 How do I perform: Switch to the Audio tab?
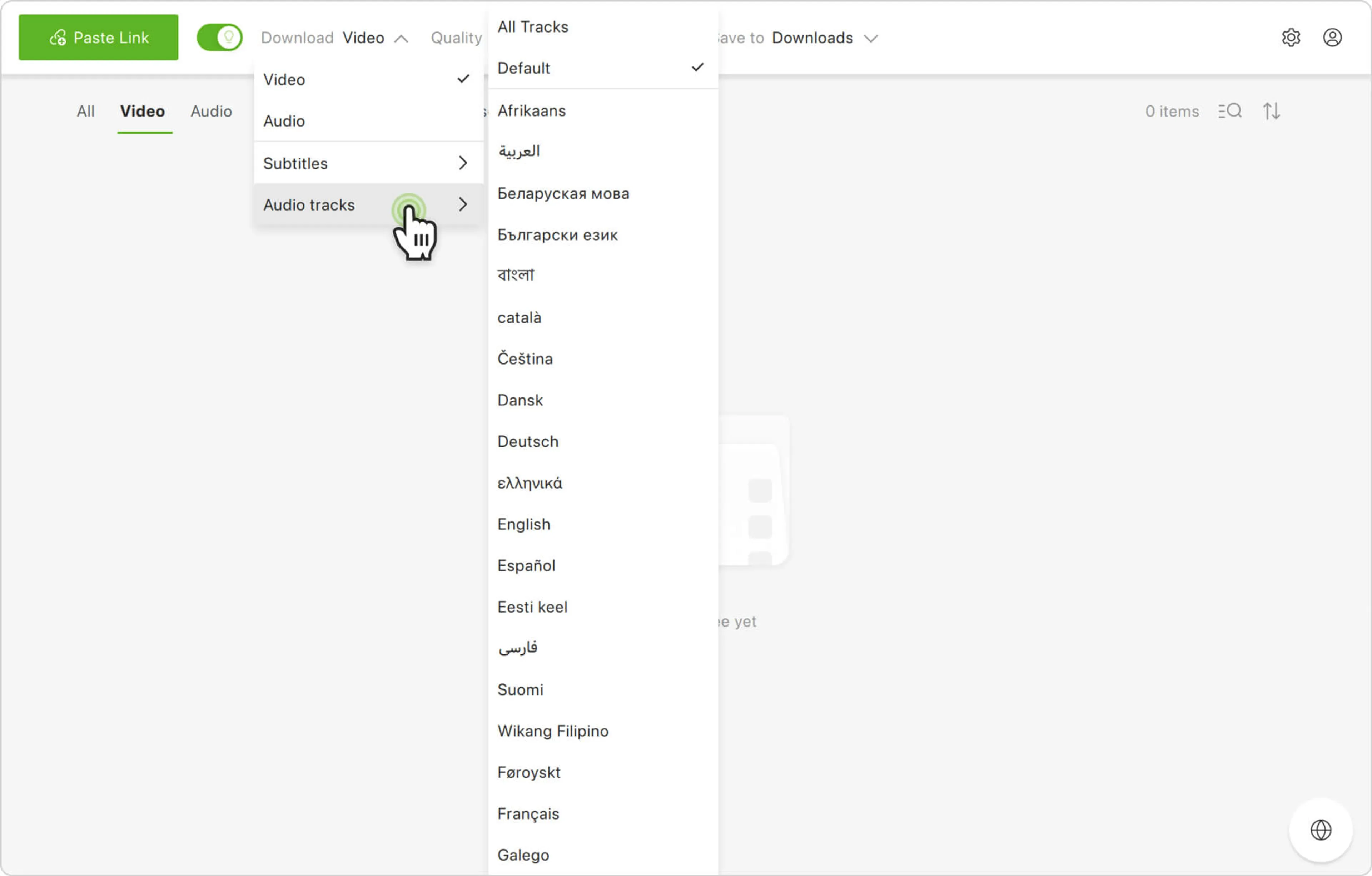(x=211, y=111)
